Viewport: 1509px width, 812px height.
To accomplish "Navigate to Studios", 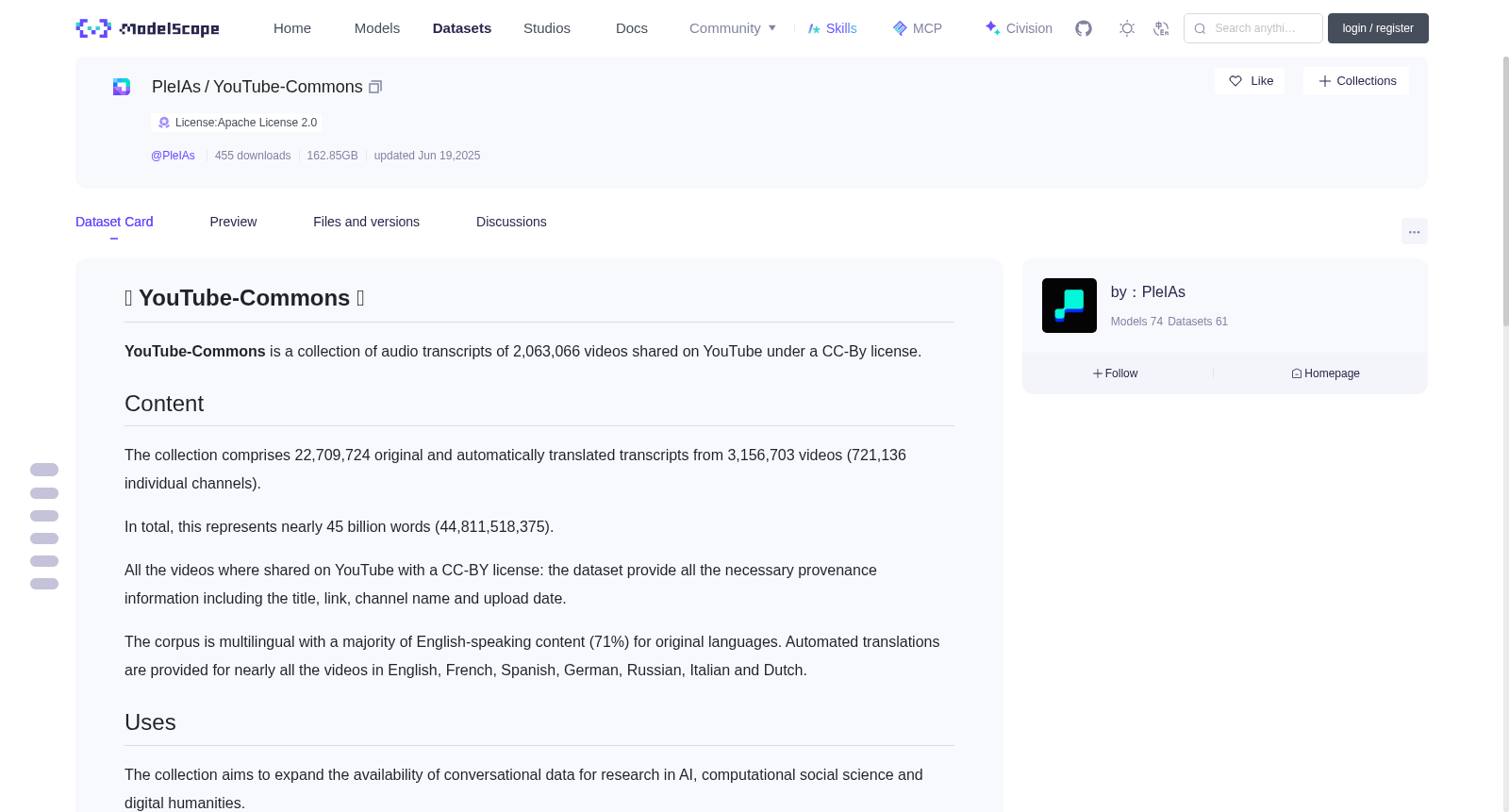I will click(547, 28).
